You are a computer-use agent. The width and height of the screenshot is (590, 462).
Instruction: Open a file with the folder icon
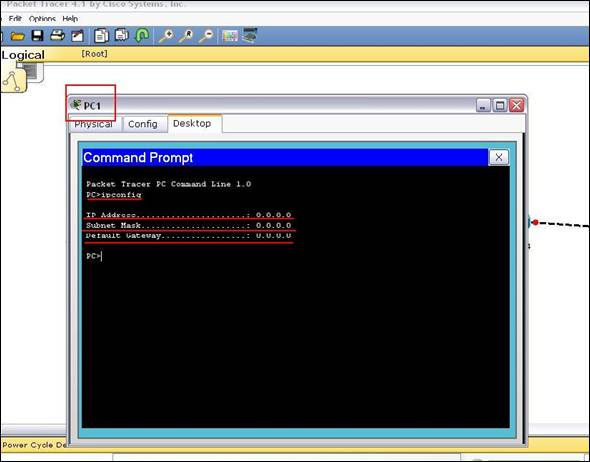[17, 36]
